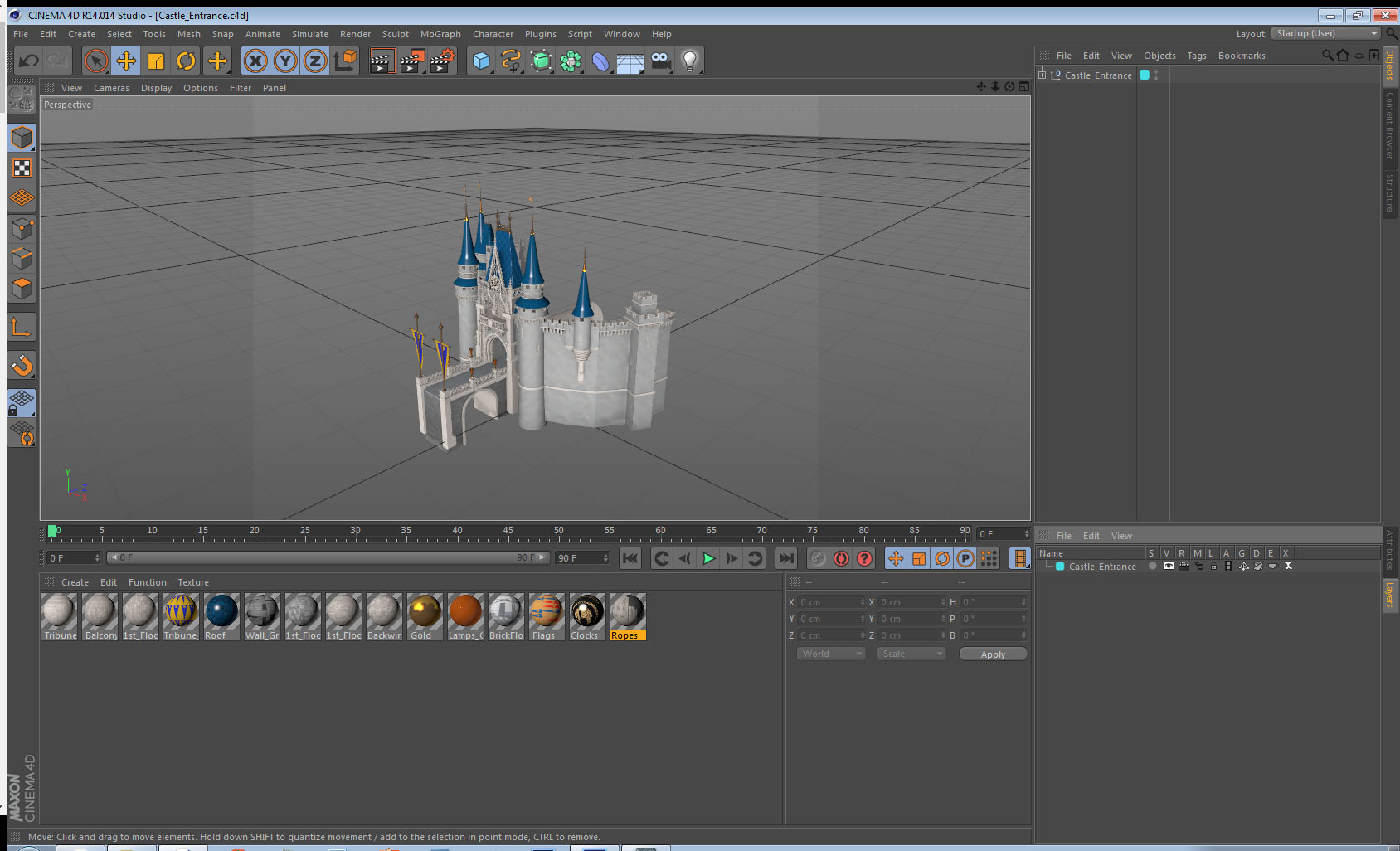Viewport: 1400px width, 851px height.
Task: Add a Cube primitive object
Action: pos(481,61)
